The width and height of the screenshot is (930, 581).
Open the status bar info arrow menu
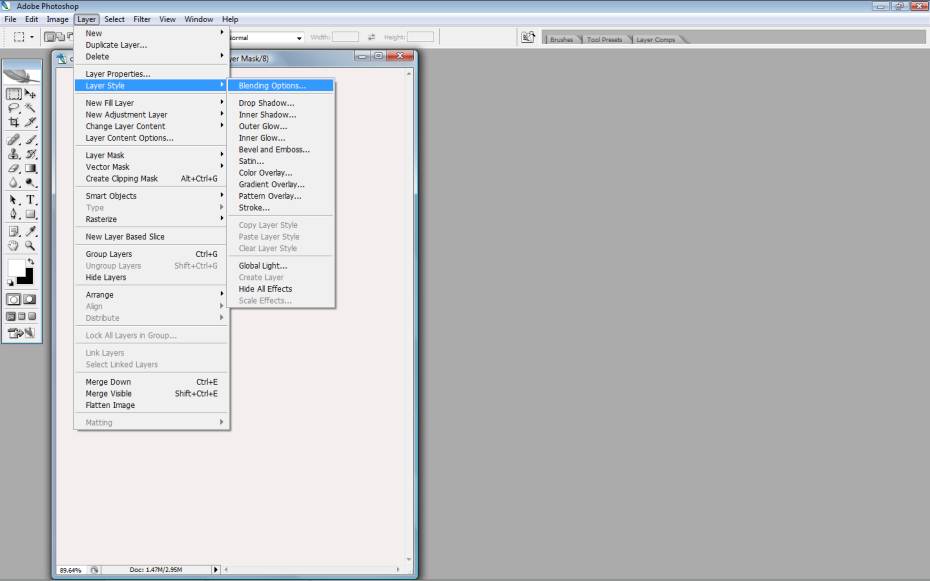216,570
